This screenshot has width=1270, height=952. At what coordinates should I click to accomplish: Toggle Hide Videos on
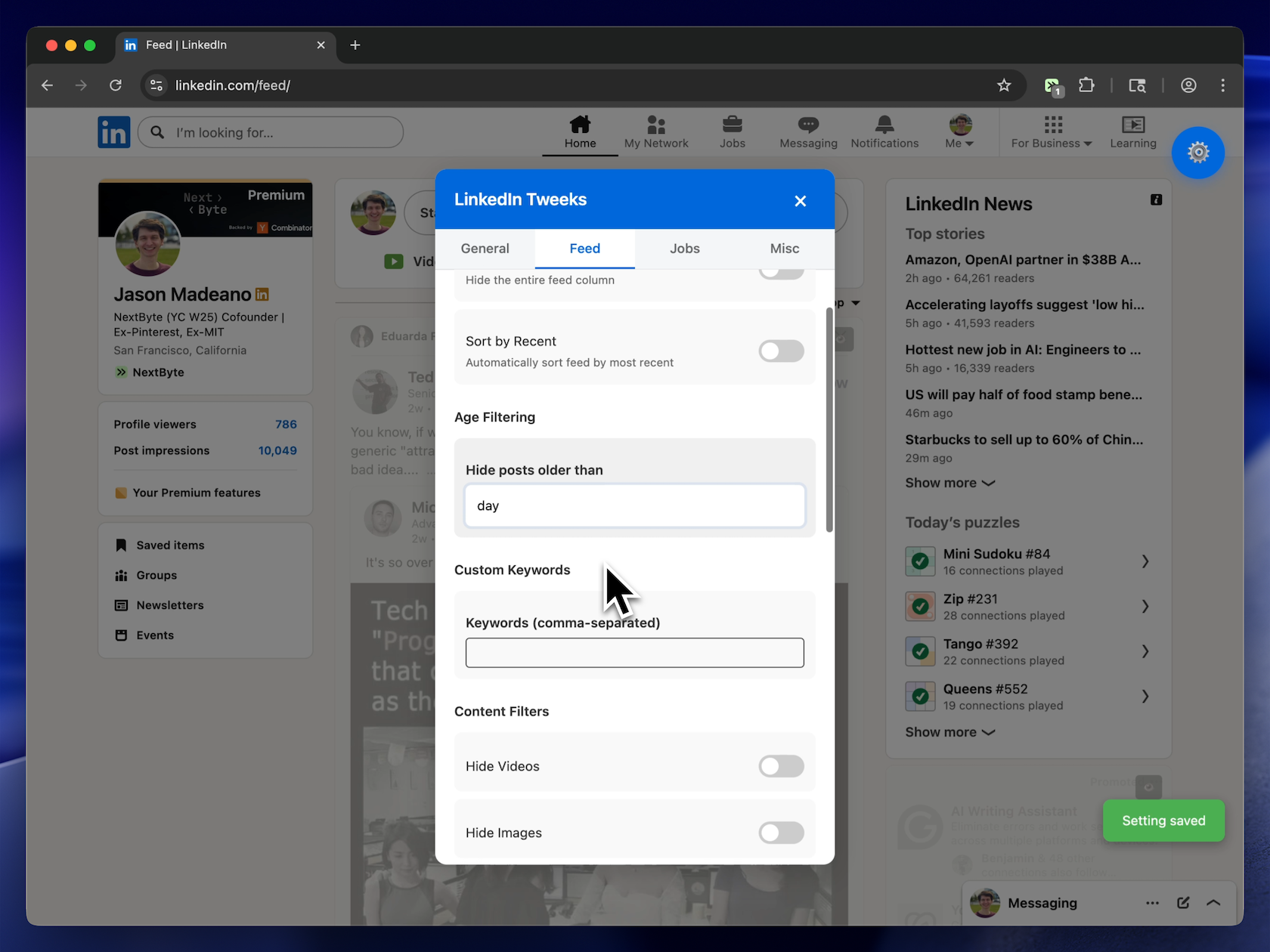(x=781, y=766)
